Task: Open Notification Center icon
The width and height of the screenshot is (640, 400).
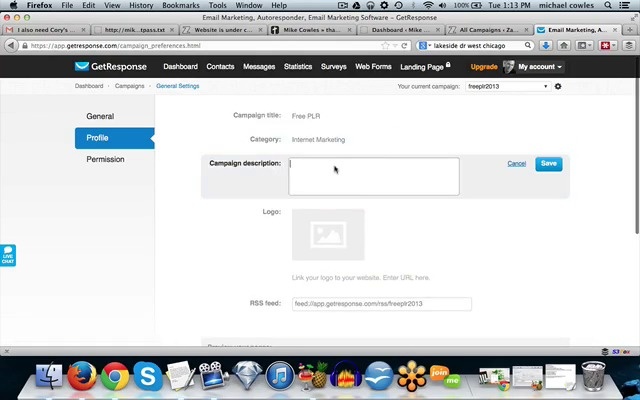Action: point(624,5)
